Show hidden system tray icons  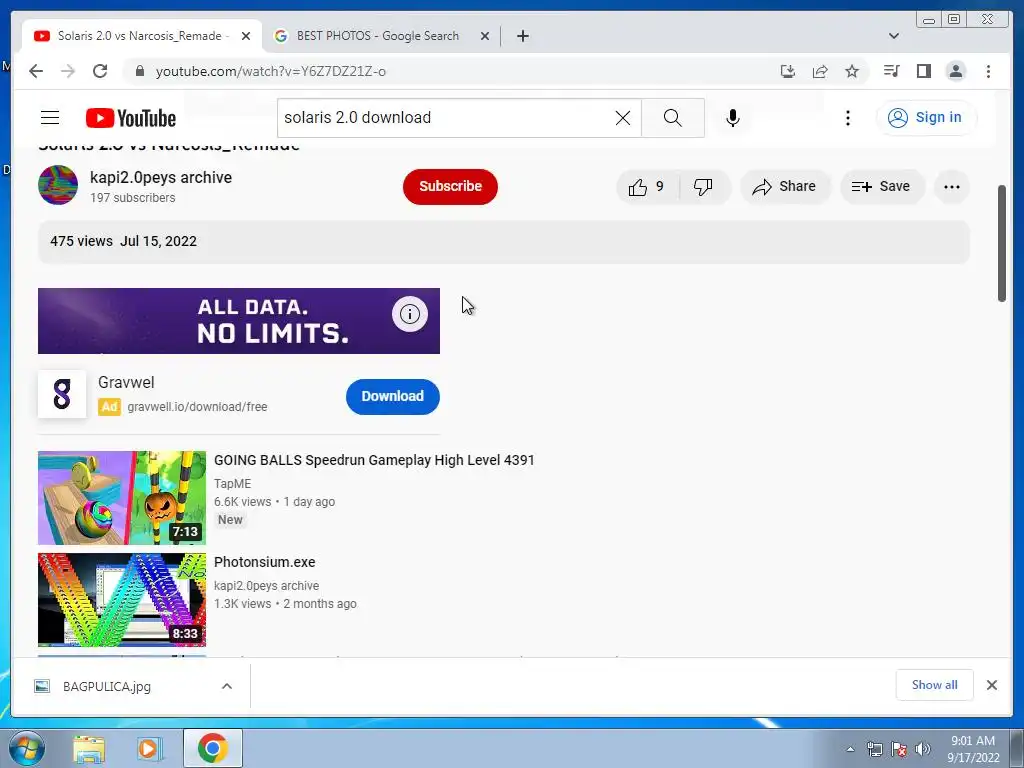point(850,749)
